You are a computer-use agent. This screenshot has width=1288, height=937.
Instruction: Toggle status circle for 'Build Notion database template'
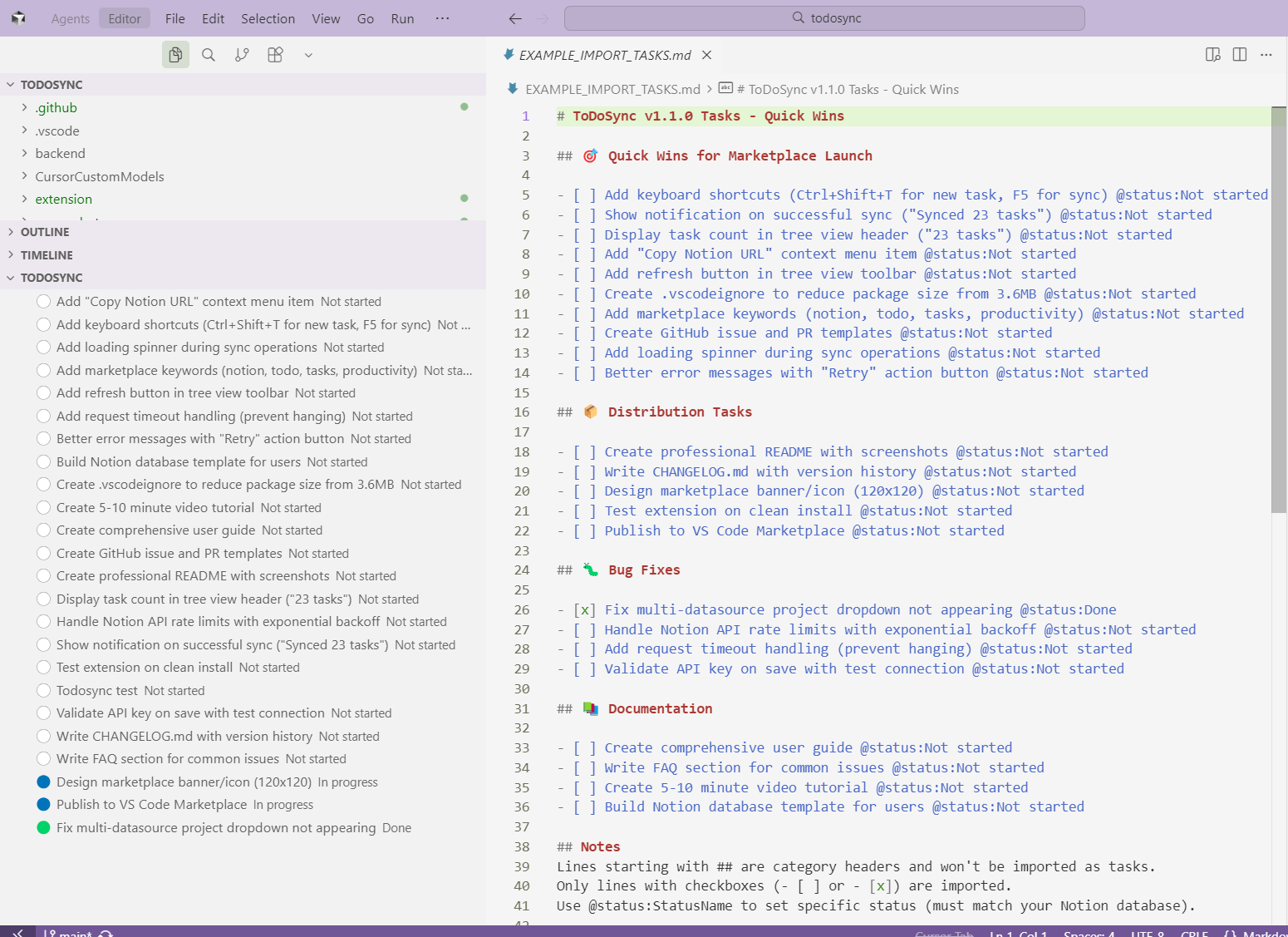(x=44, y=462)
